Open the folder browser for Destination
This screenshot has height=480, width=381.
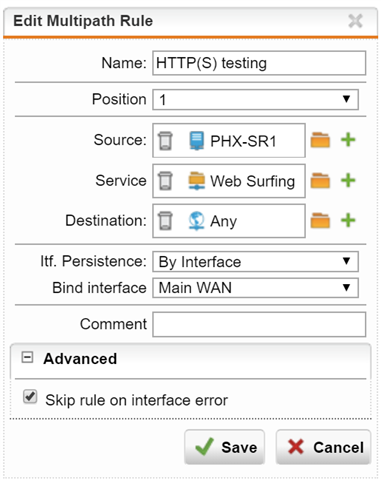pyautogui.click(x=320, y=221)
